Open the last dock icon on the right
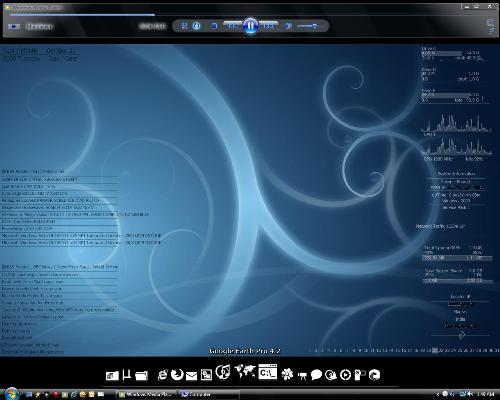 [375, 375]
